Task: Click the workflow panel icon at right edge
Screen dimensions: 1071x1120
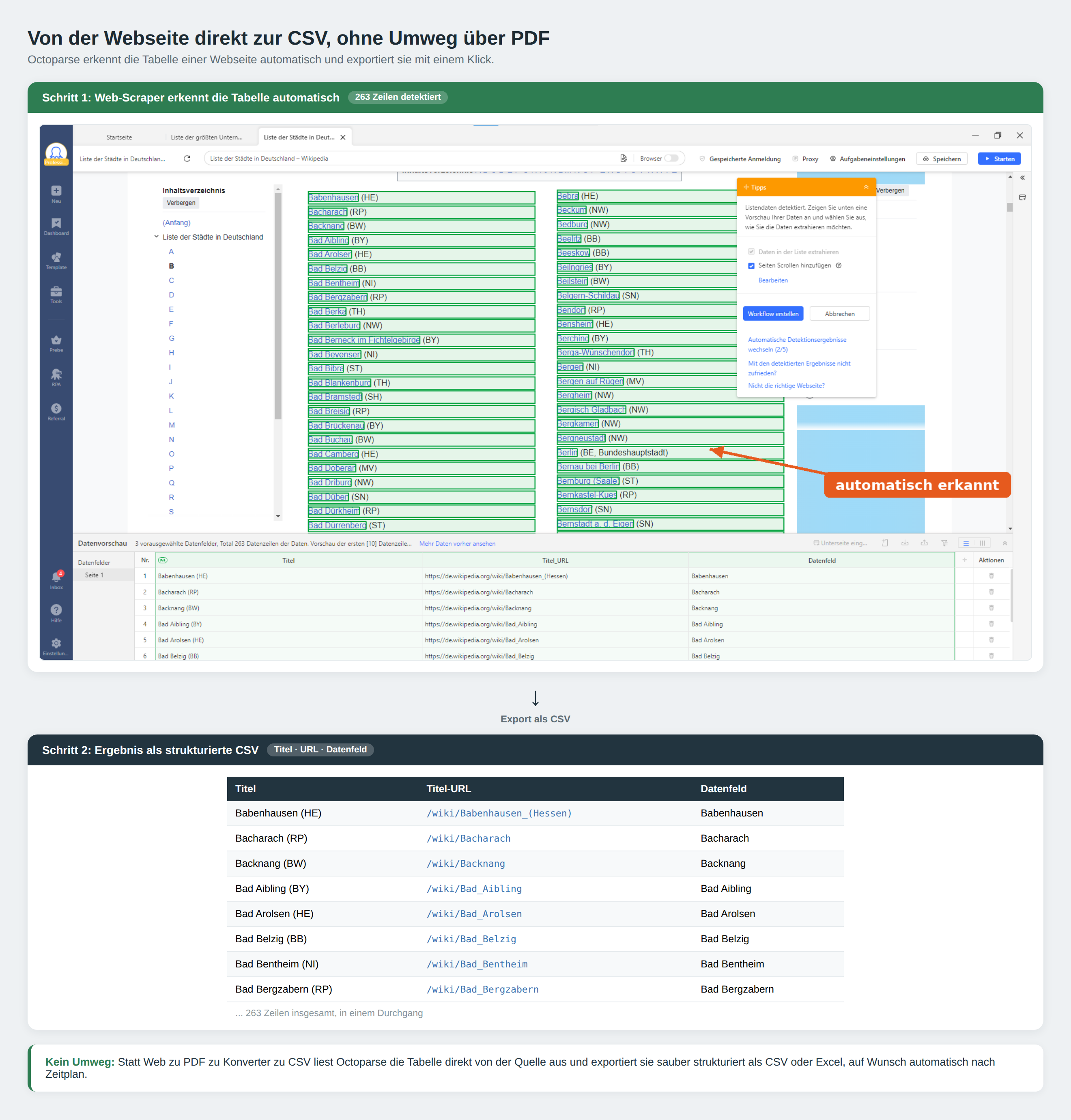Action: tap(1022, 198)
